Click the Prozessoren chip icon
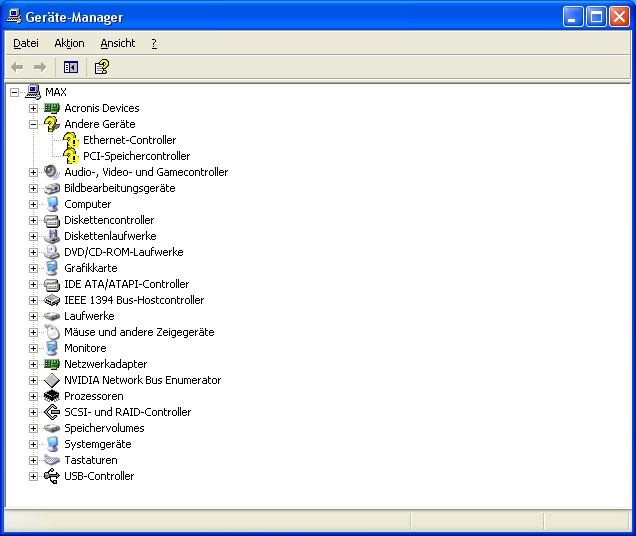This screenshot has width=636, height=536. tap(52, 396)
